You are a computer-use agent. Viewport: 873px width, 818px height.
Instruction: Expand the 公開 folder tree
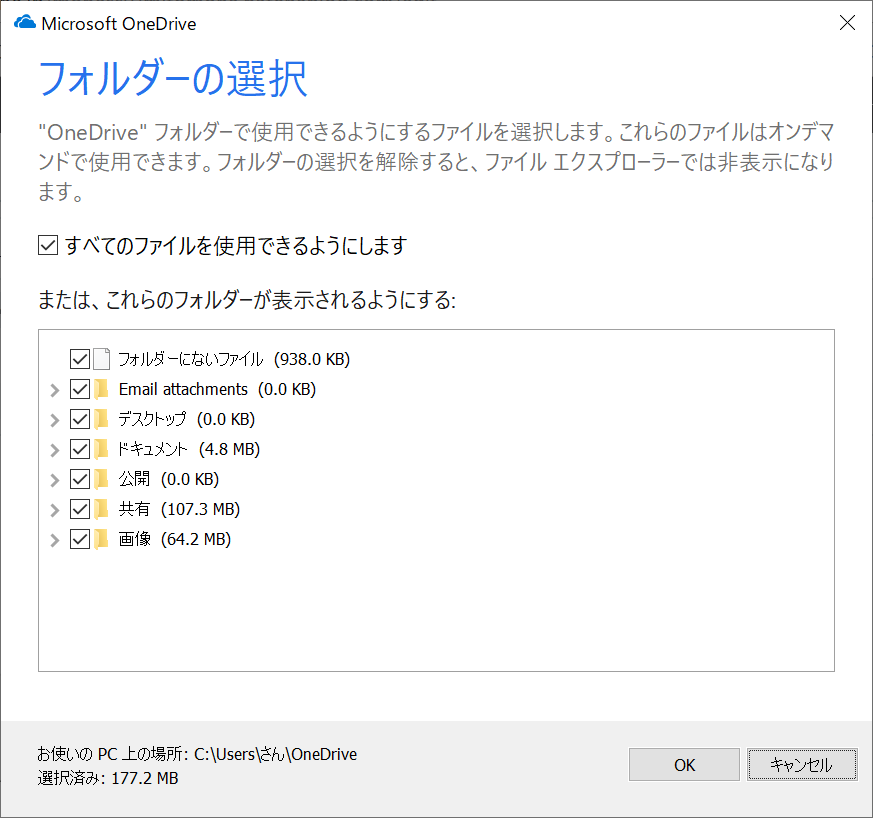55,481
